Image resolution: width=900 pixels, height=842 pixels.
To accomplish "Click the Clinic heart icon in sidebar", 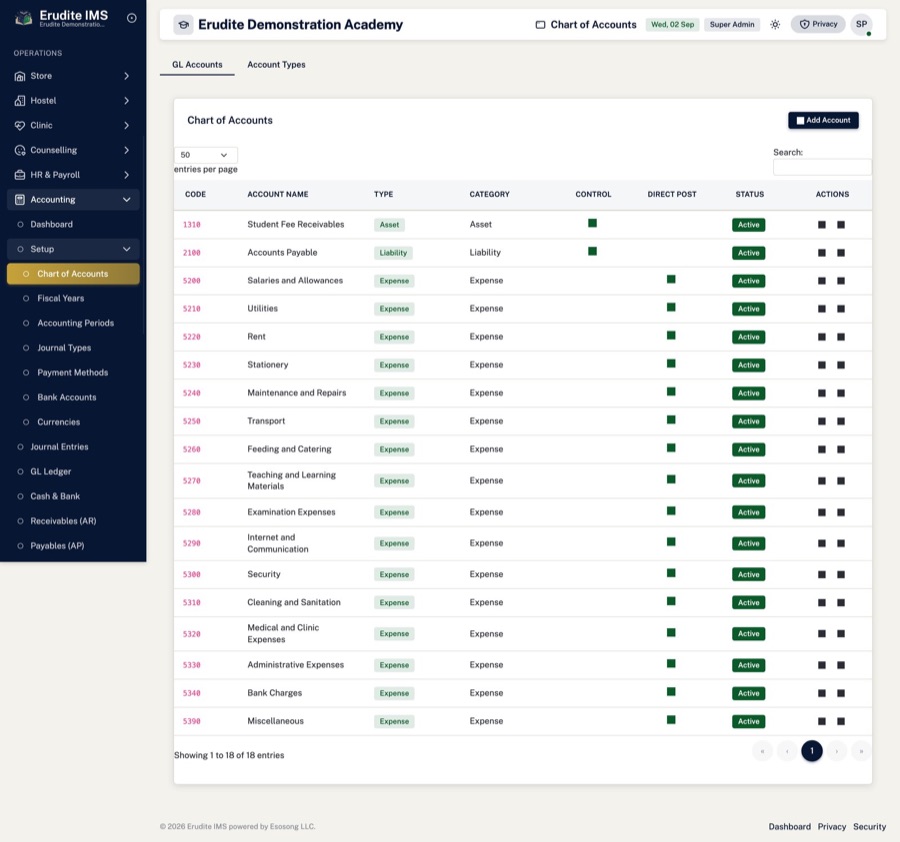I will coord(20,126).
